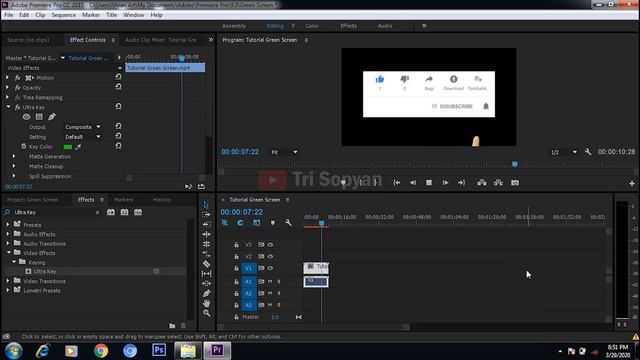Open Ultra Key Output dropdown

[83, 127]
